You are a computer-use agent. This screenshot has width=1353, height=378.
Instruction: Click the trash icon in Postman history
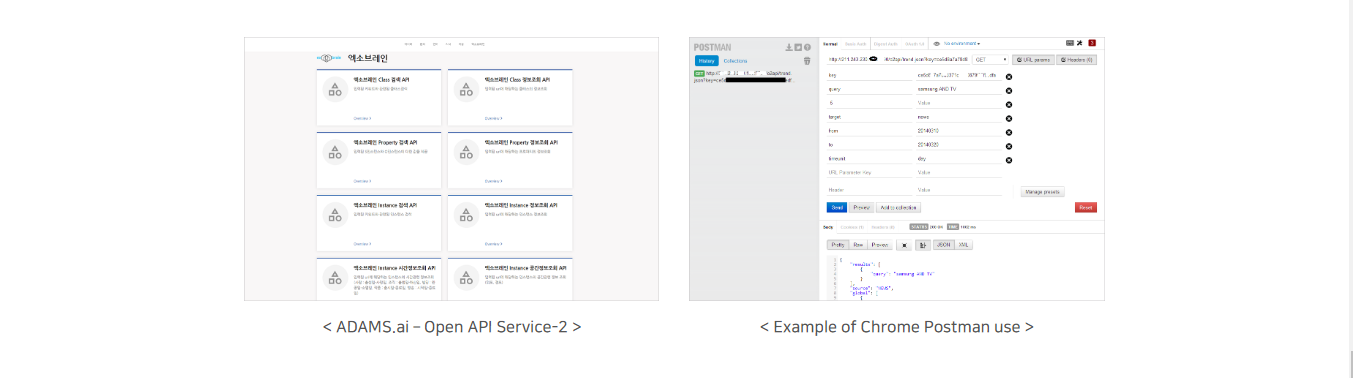point(807,61)
